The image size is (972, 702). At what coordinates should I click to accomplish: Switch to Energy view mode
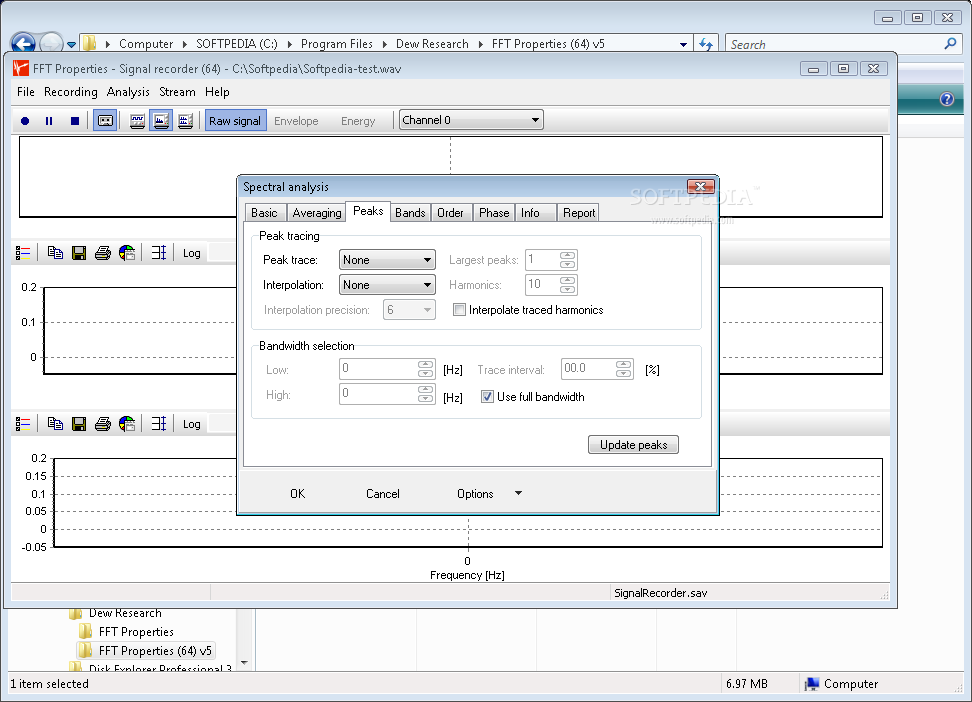point(358,121)
